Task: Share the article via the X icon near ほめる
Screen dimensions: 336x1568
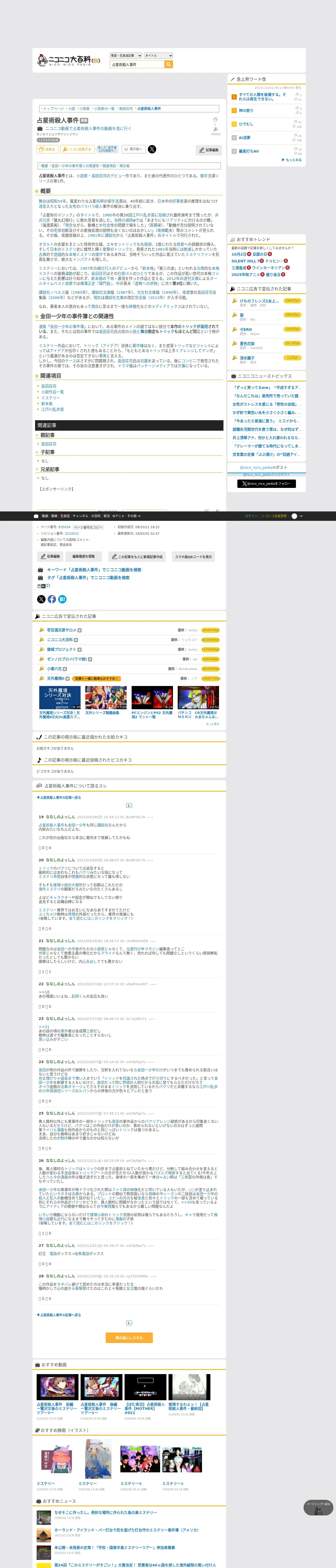Action: [x=152, y=149]
